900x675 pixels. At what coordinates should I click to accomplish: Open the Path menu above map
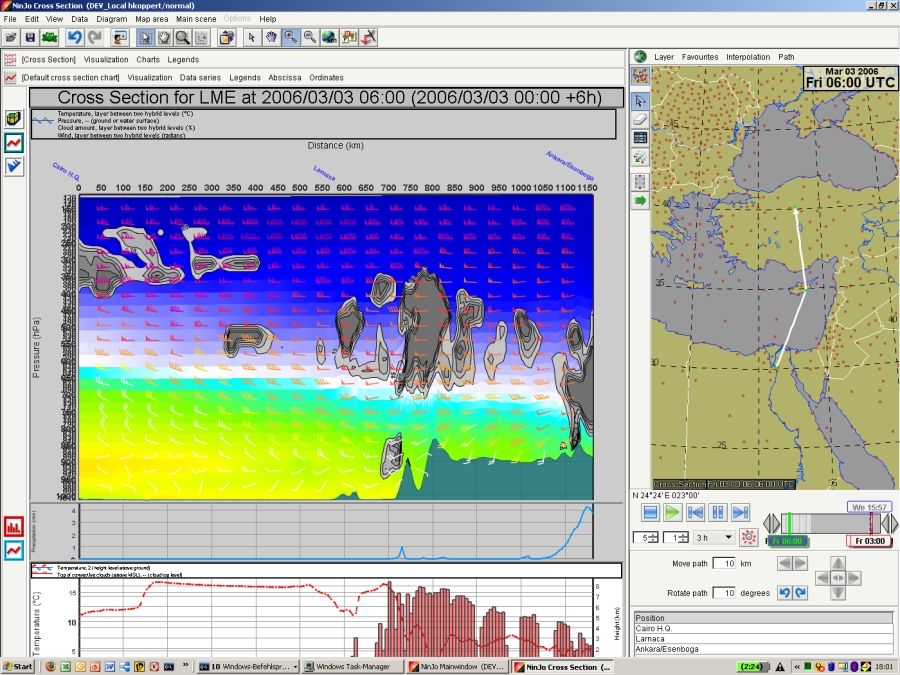pyautogui.click(x=786, y=57)
